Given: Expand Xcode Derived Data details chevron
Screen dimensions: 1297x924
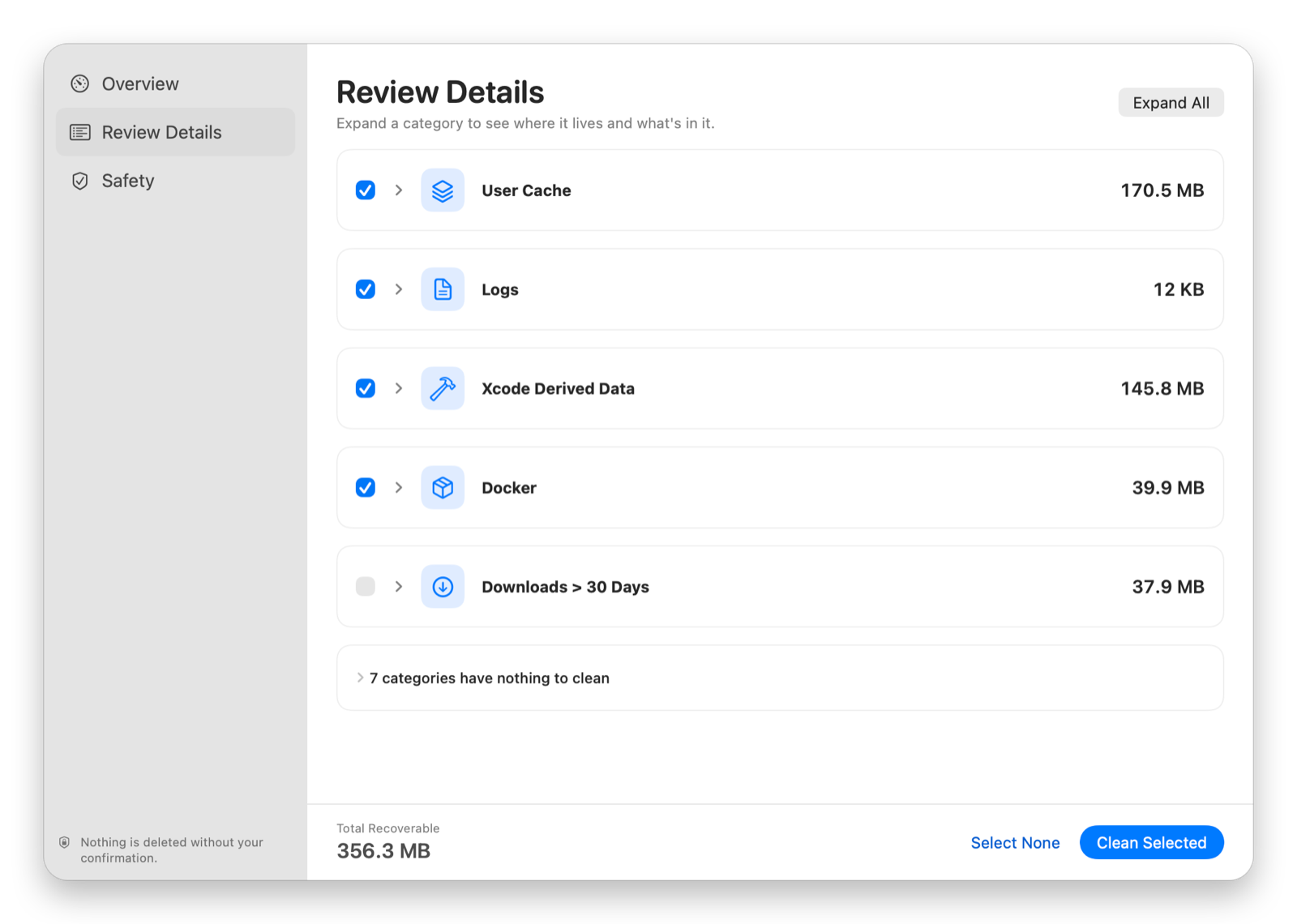Looking at the screenshot, I should click(x=399, y=388).
